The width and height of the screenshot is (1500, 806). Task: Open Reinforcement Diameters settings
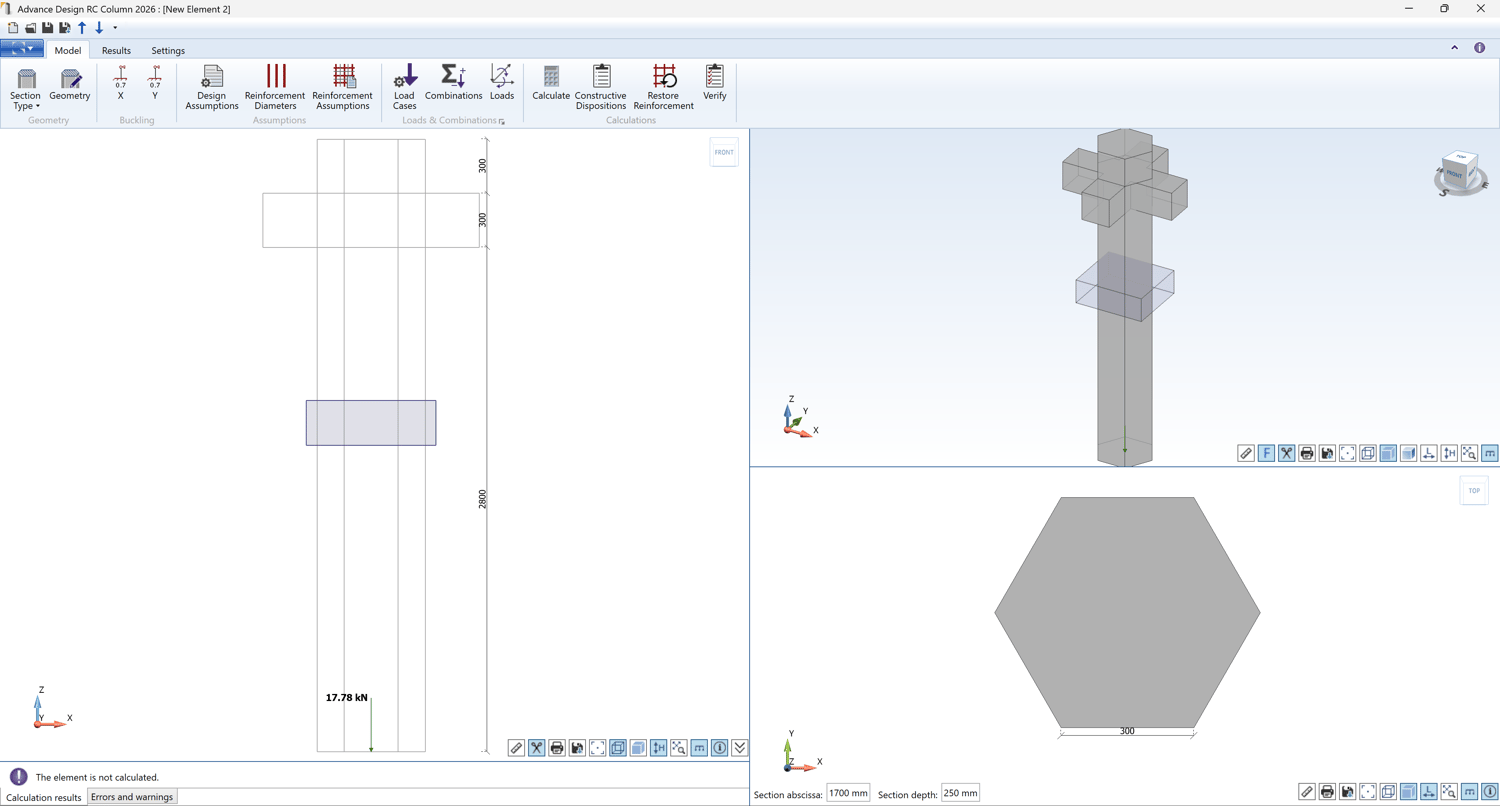[275, 87]
